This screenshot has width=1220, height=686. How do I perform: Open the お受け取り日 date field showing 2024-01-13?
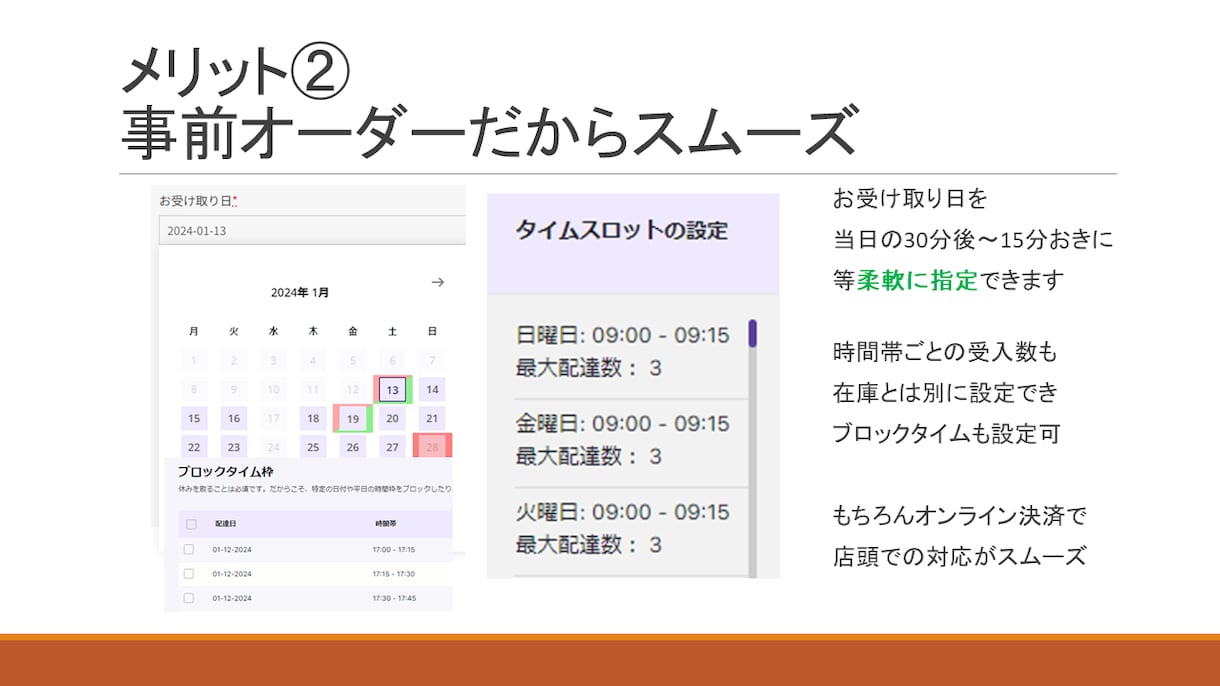tap(312, 231)
